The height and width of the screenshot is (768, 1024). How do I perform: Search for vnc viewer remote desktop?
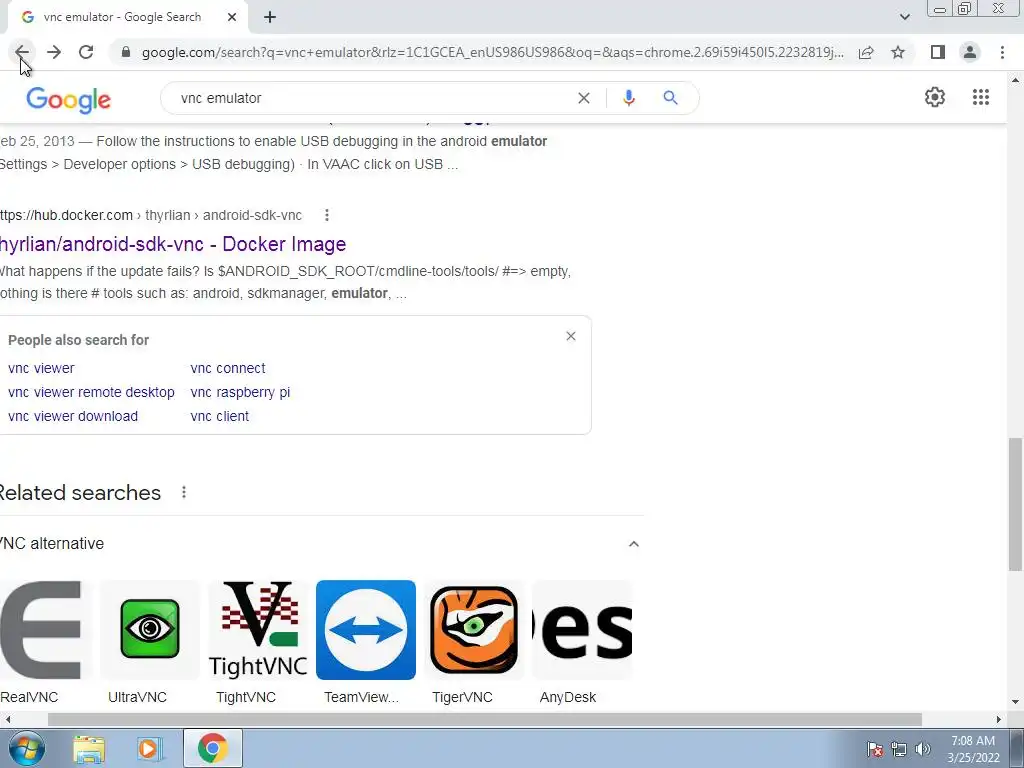coord(91,392)
